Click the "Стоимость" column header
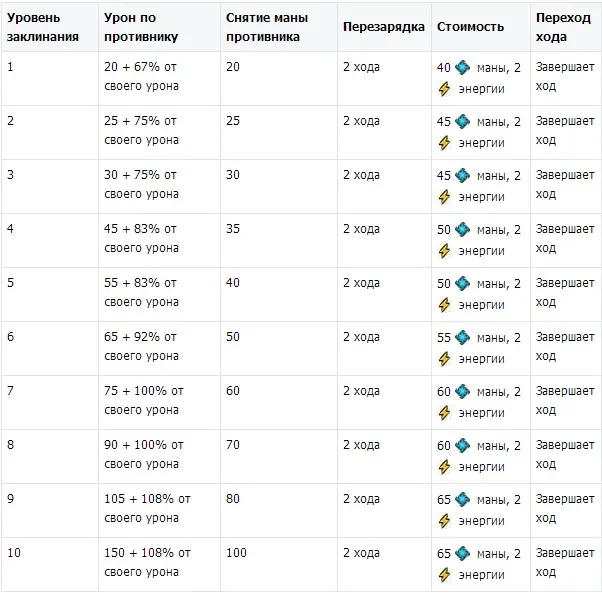602x594 pixels. point(470,28)
